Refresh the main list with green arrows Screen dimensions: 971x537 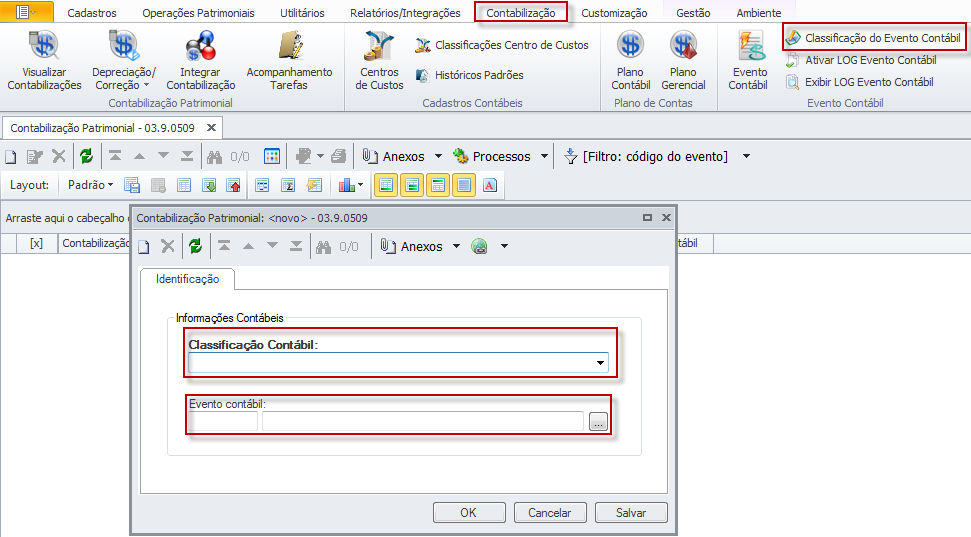pos(86,156)
